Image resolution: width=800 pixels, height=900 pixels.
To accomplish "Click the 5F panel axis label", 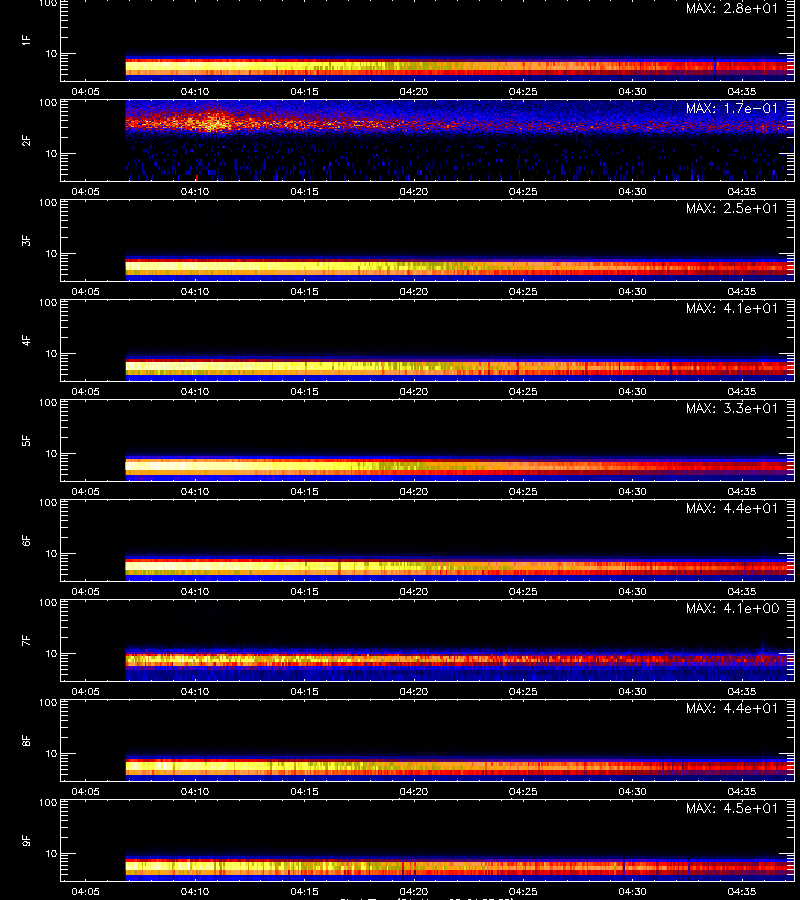I will tap(26, 440).
